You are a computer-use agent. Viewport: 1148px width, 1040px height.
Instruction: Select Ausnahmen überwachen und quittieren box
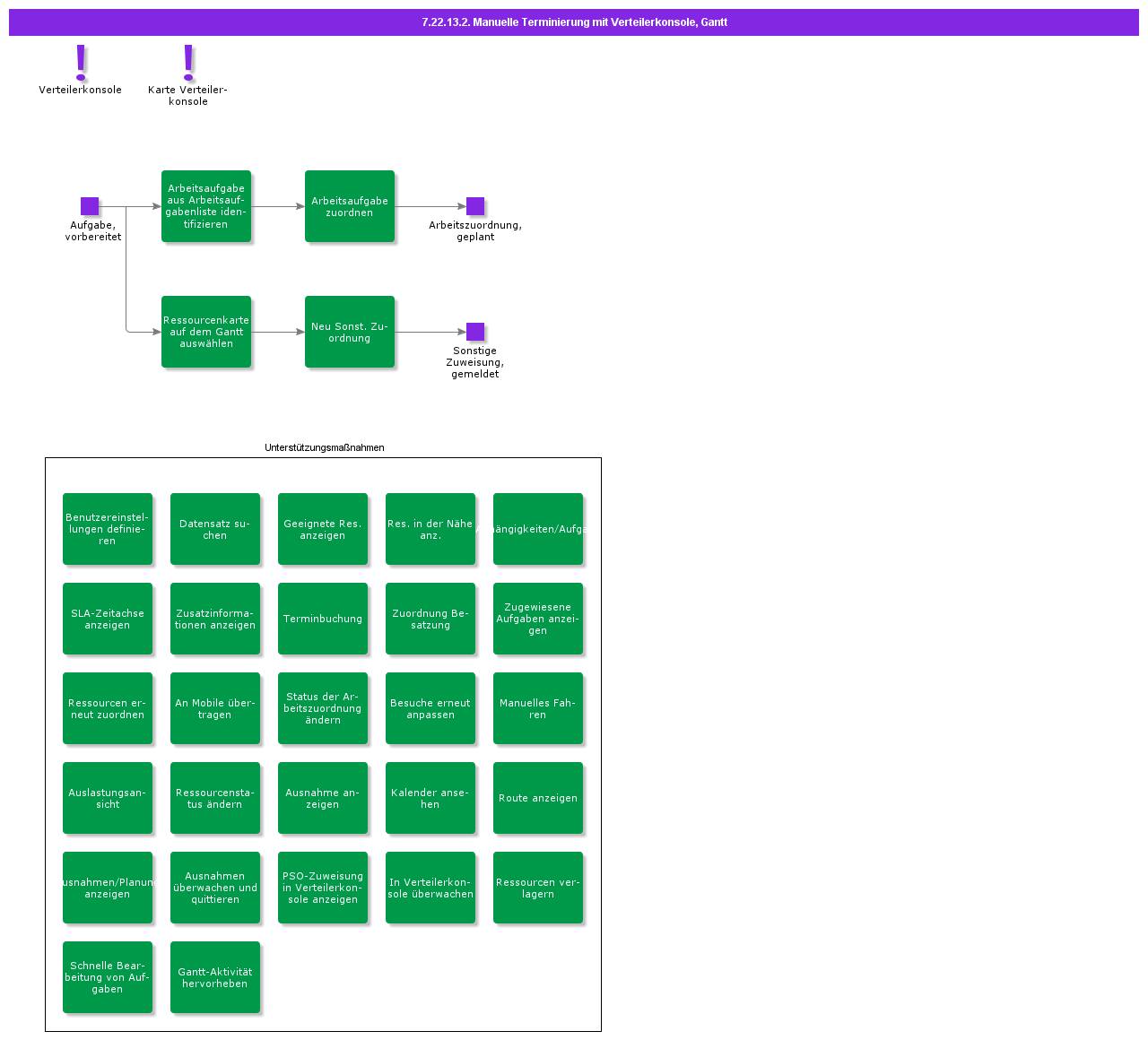[x=215, y=888]
